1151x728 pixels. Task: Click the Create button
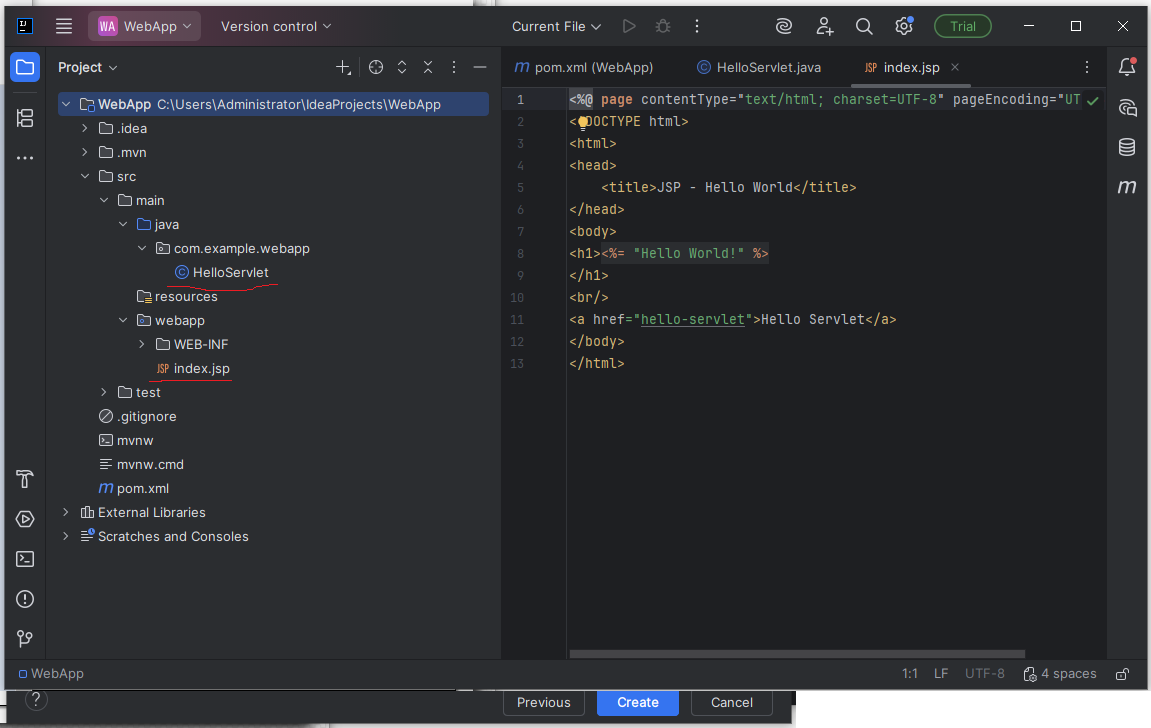pyautogui.click(x=637, y=703)
